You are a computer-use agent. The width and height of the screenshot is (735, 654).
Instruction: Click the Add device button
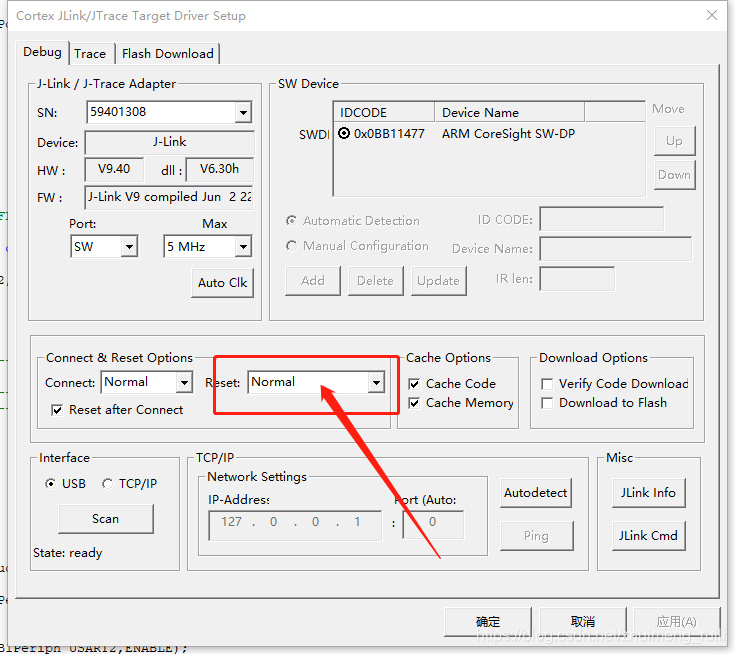point(313,281)
